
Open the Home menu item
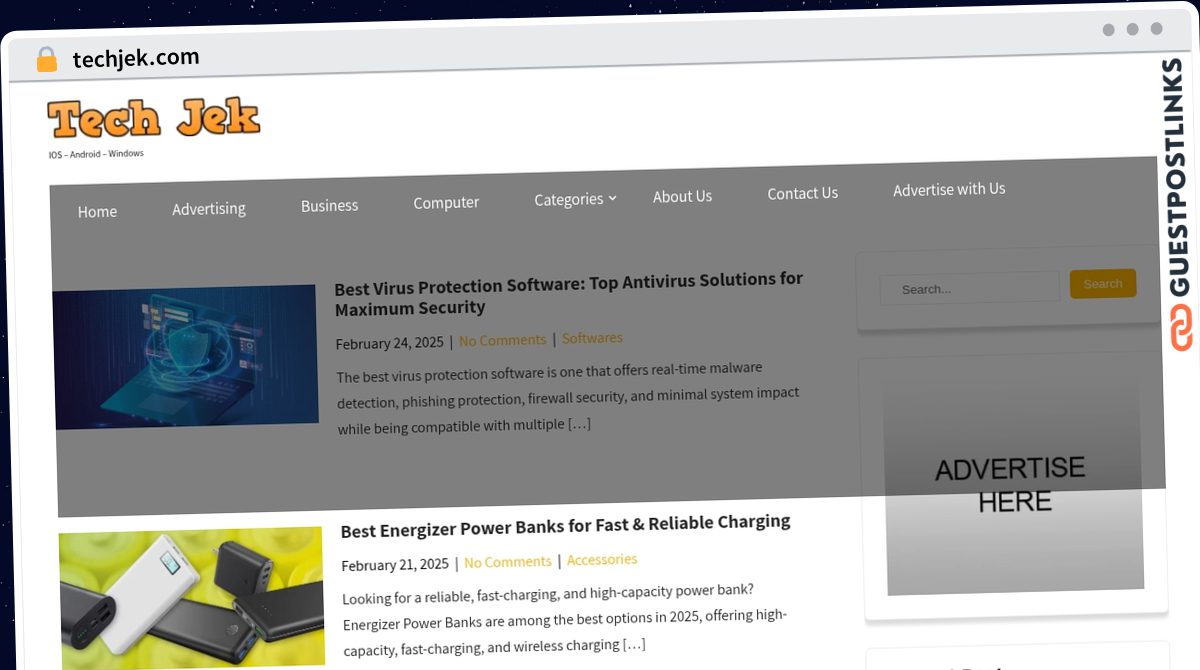[x=97, y=212]
